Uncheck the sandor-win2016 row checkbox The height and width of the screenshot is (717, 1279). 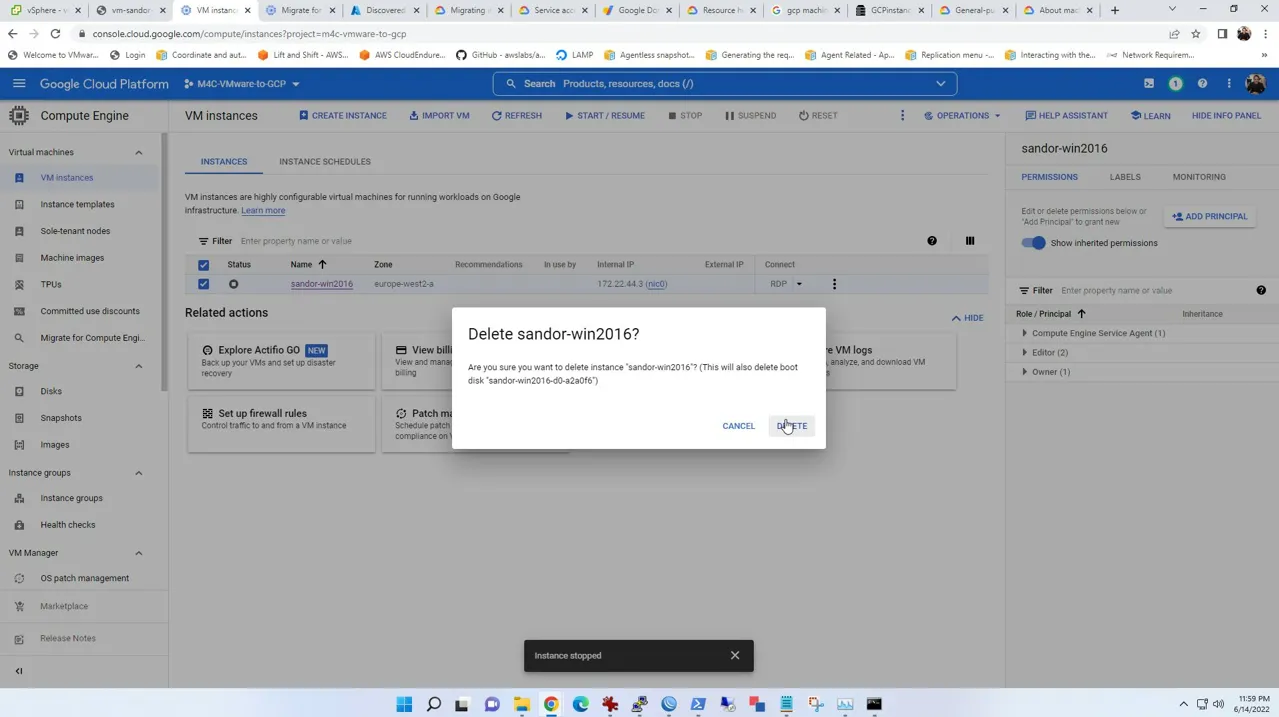(x=203, y=284)
